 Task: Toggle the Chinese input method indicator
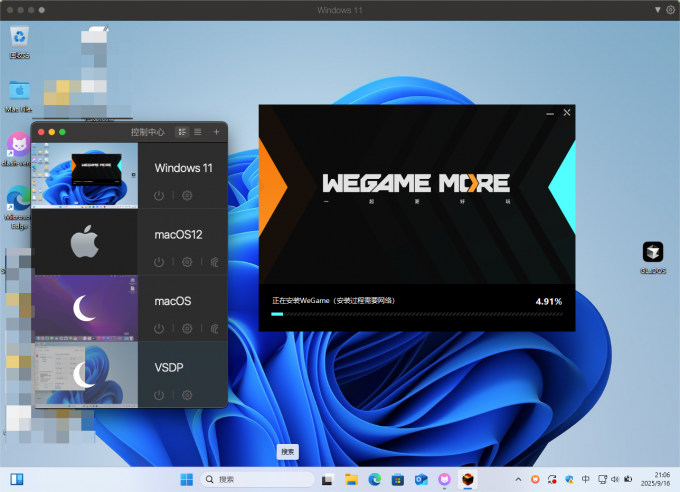[586, 479]
